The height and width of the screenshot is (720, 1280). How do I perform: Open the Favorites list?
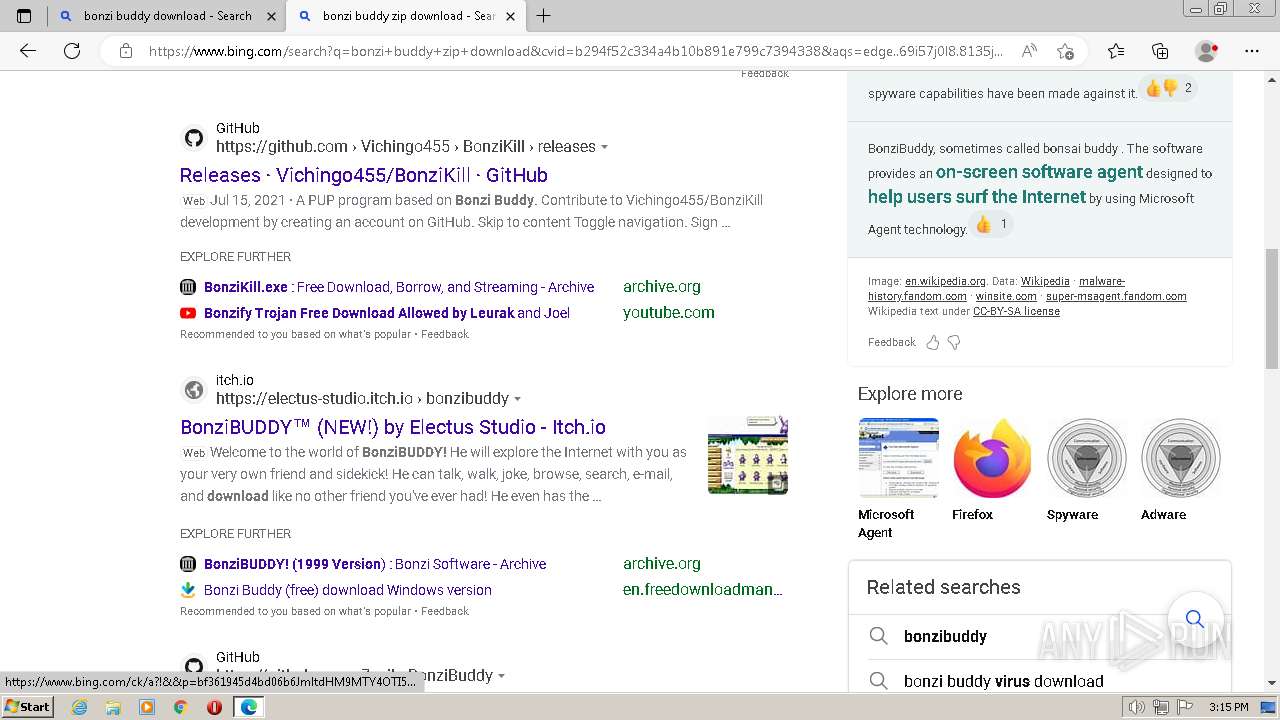click(1116, 51)
